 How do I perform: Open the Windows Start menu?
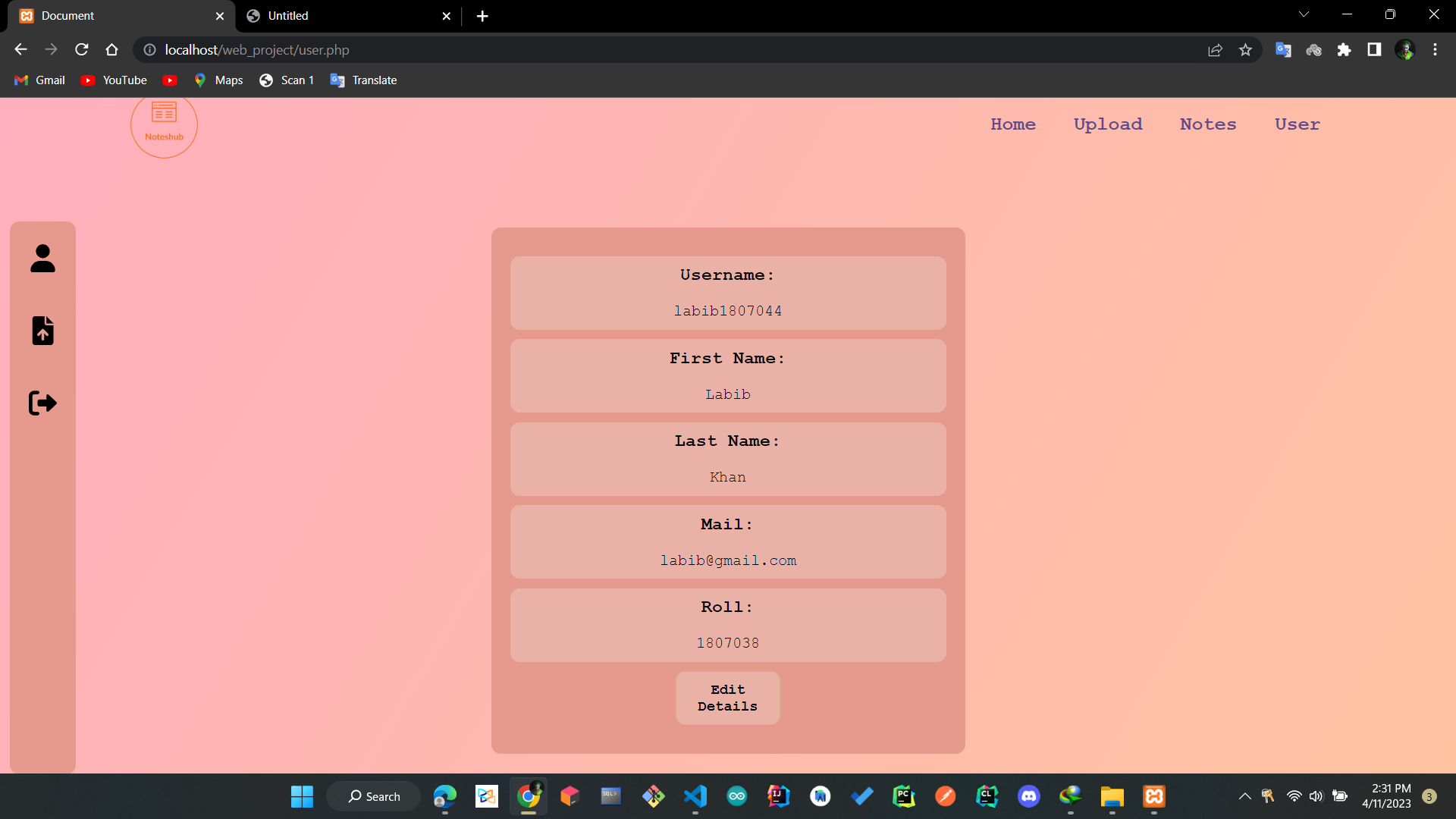(302, 796)
